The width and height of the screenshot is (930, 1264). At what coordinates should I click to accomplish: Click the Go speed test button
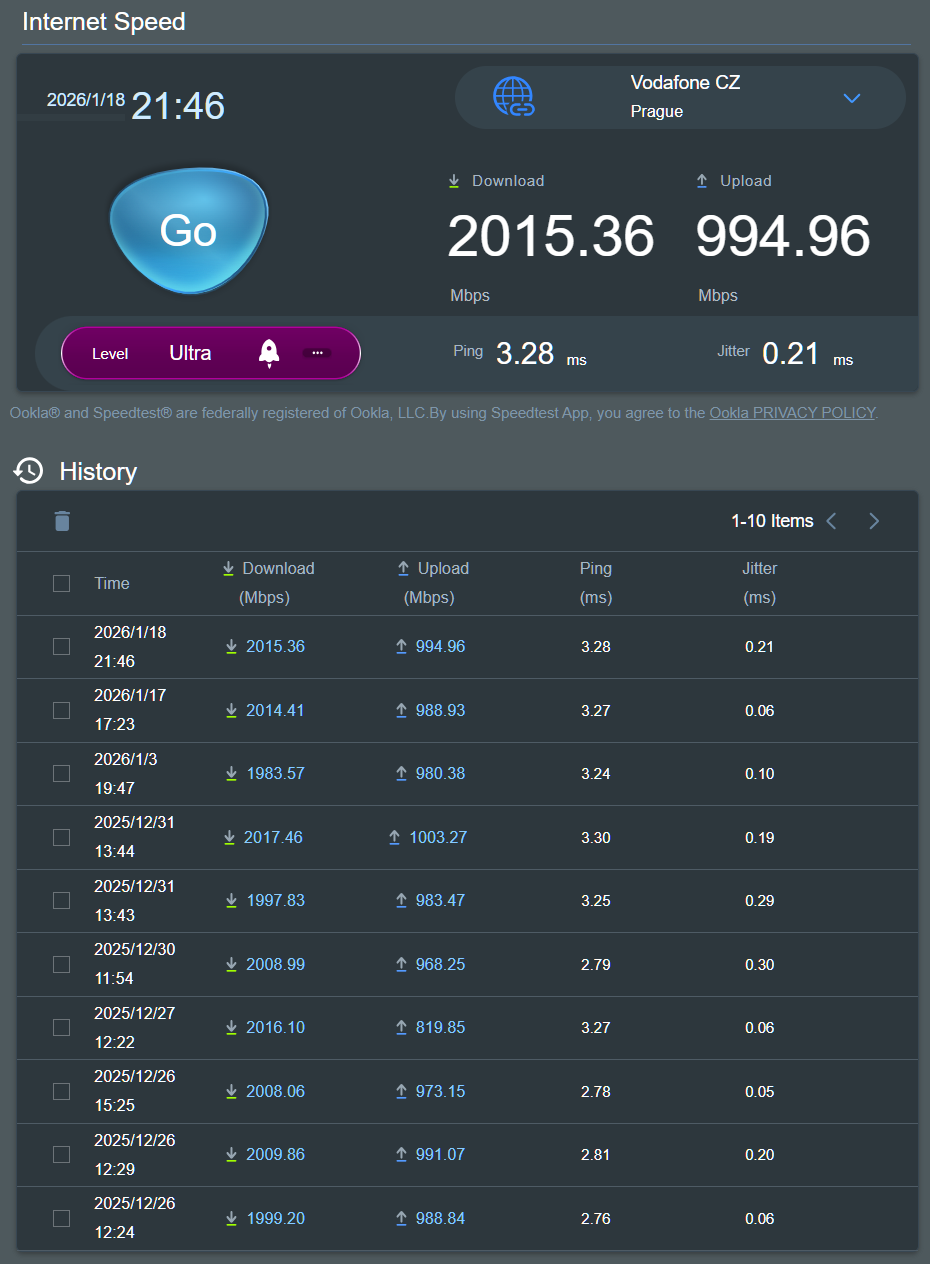click(x=188, y=231)
